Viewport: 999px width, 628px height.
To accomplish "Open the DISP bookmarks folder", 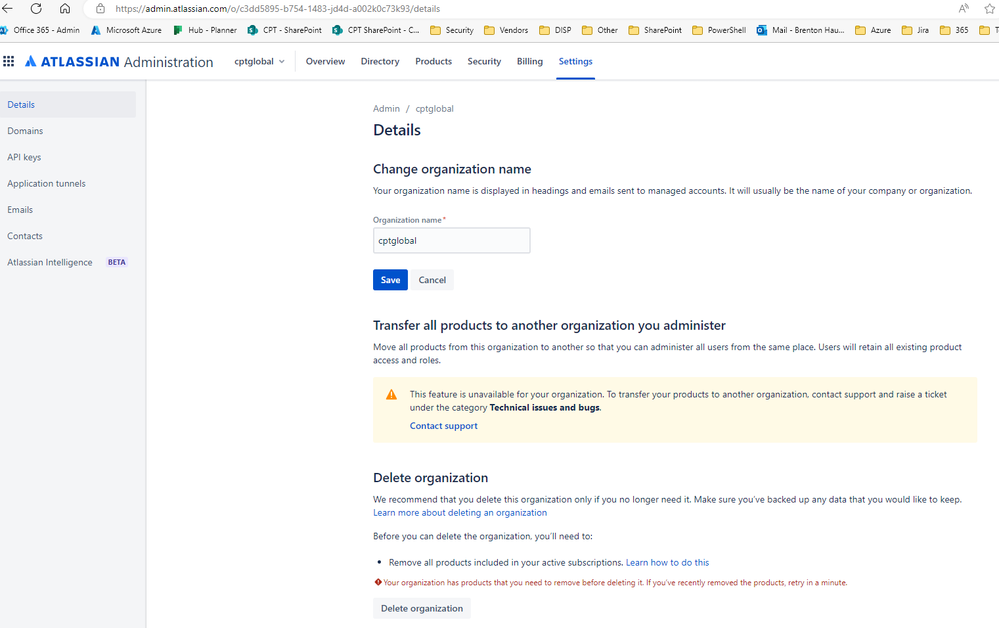I will coord(556,30).
